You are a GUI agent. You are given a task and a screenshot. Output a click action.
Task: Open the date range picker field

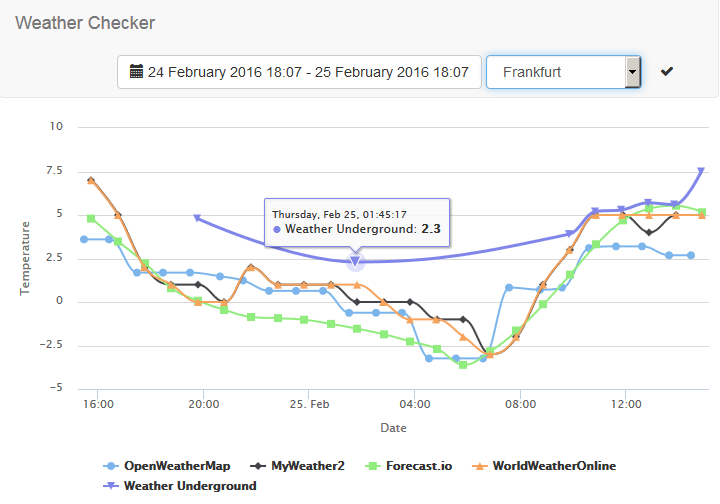(299, 72)
